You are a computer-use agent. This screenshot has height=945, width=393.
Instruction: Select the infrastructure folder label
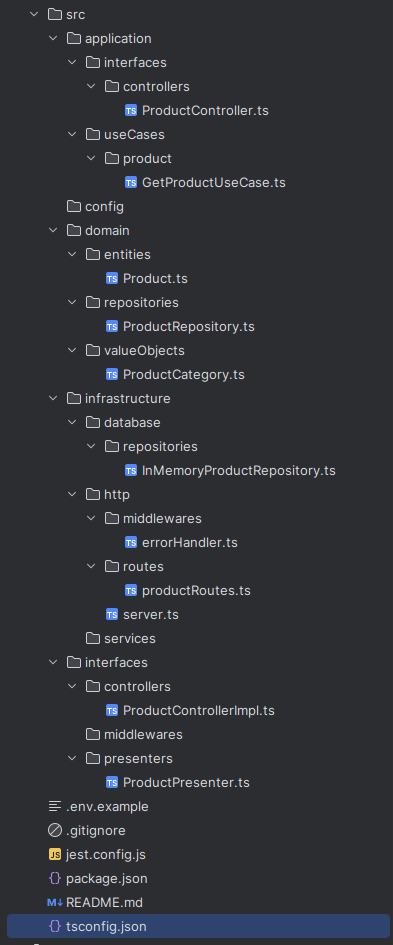(128, 398)
